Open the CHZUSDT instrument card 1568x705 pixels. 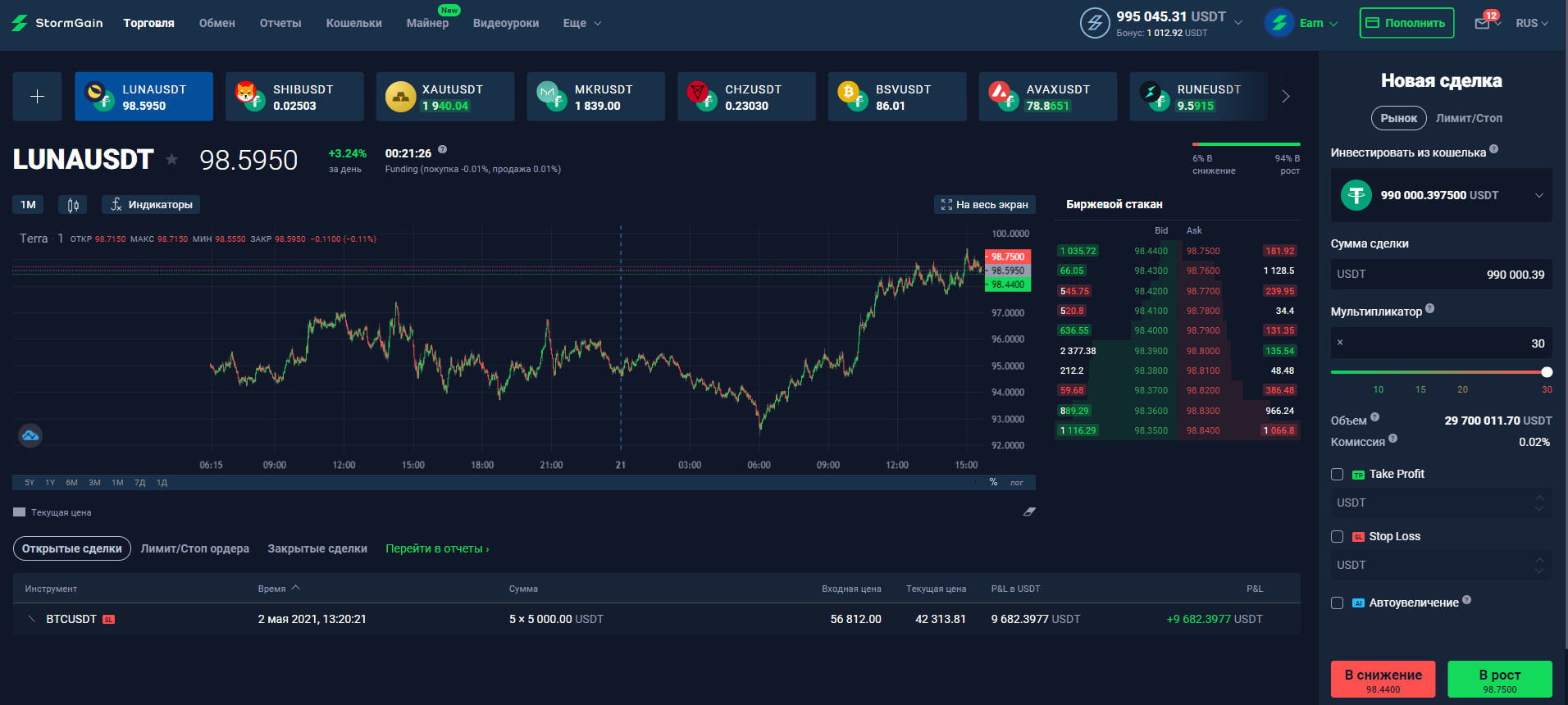coord(747,97)
